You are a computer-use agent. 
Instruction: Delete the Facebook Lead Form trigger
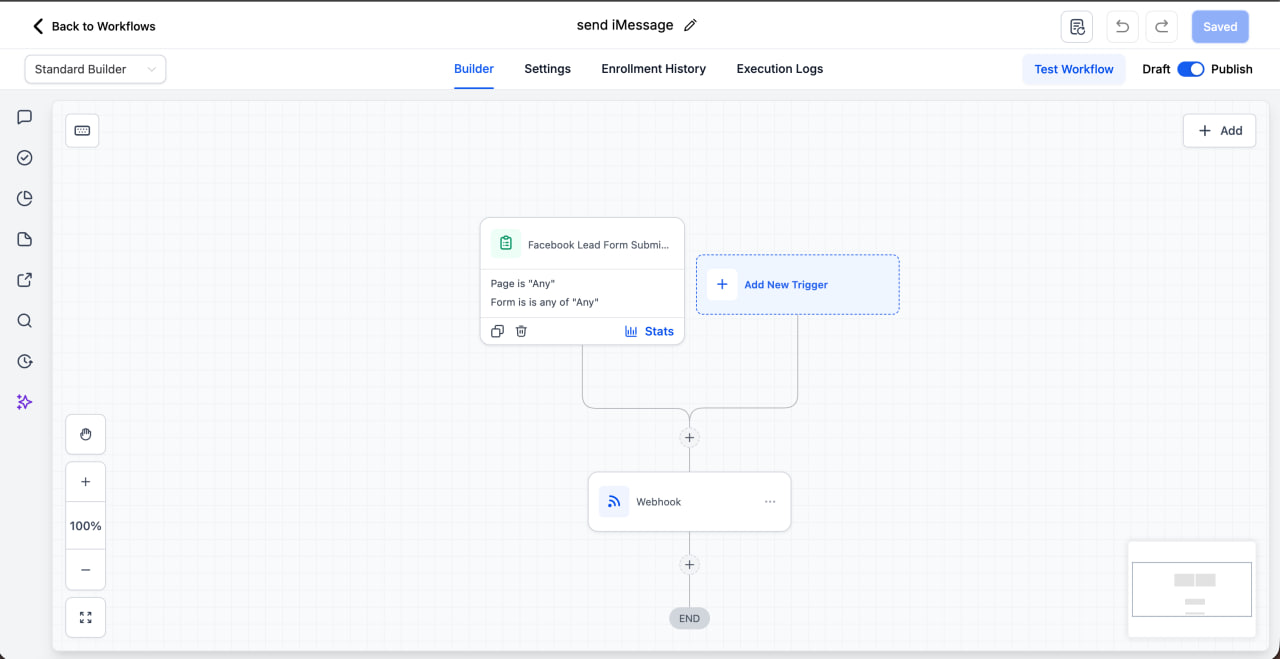[521, 330]
